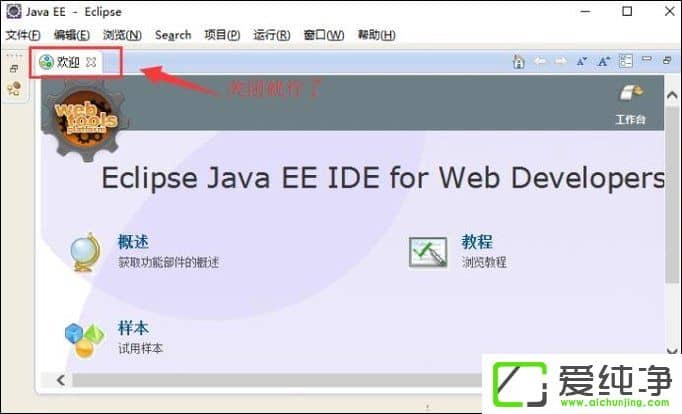The image size is (682, 414).
Task: Close the 欢迎 tab with its X
Action: 91,62
